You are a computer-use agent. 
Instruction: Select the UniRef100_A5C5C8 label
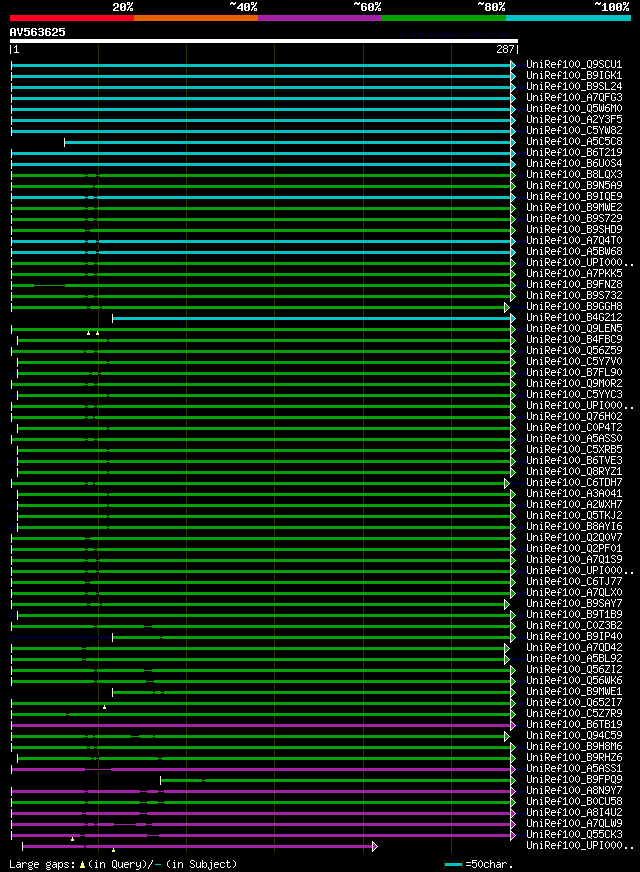coord(574,142)
